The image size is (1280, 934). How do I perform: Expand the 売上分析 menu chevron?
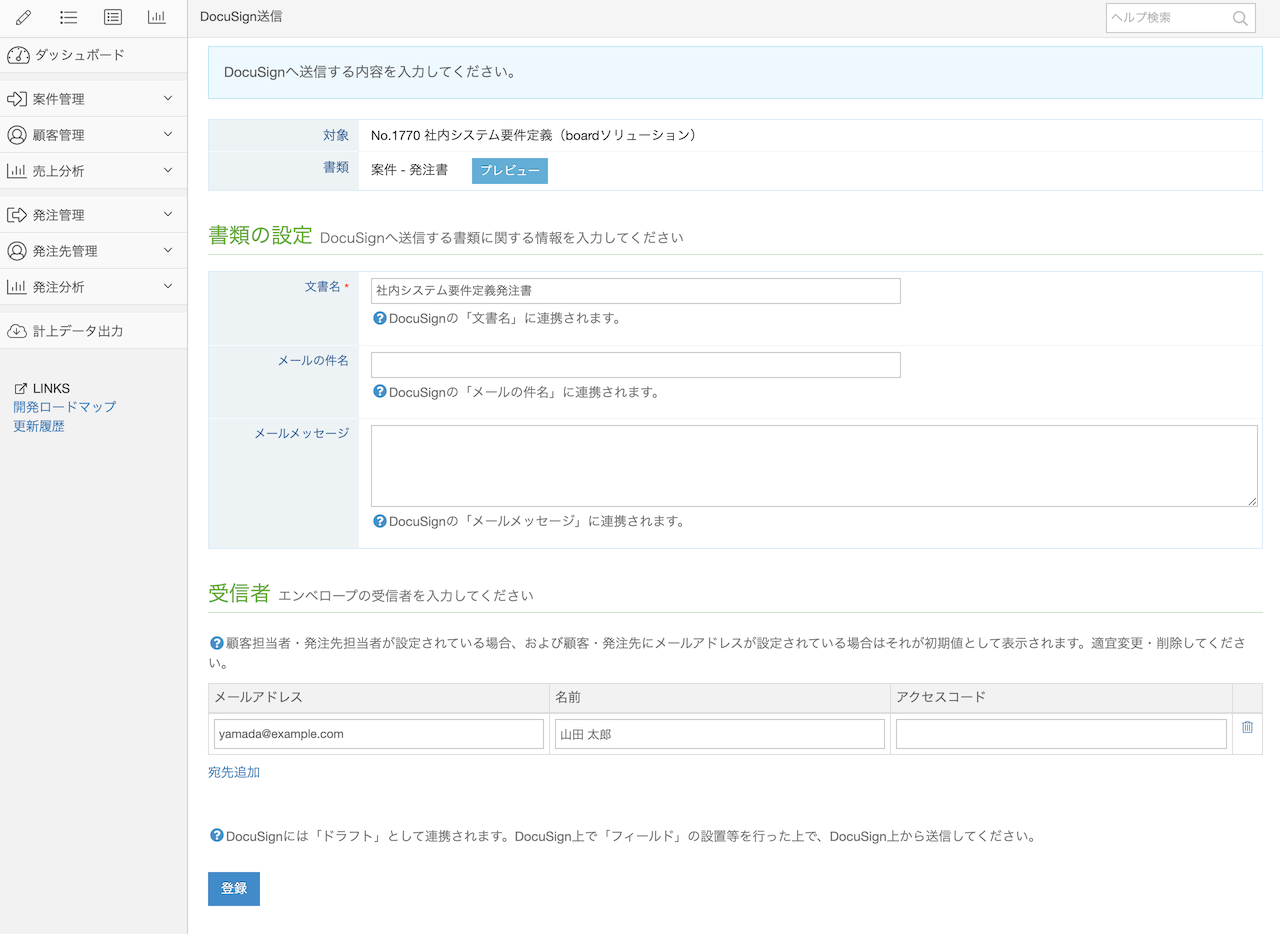[168, 170]
